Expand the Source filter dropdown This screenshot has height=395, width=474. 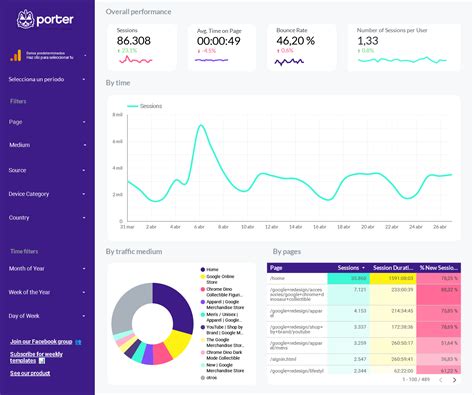pyautogui.click(x=47, y=170)
